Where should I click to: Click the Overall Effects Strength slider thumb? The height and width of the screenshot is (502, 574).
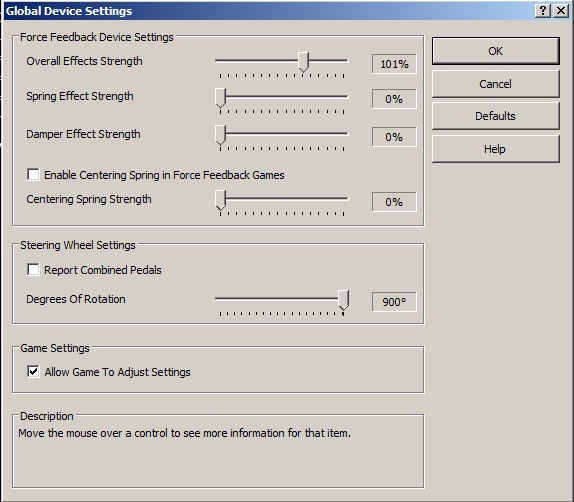(303, 62)
